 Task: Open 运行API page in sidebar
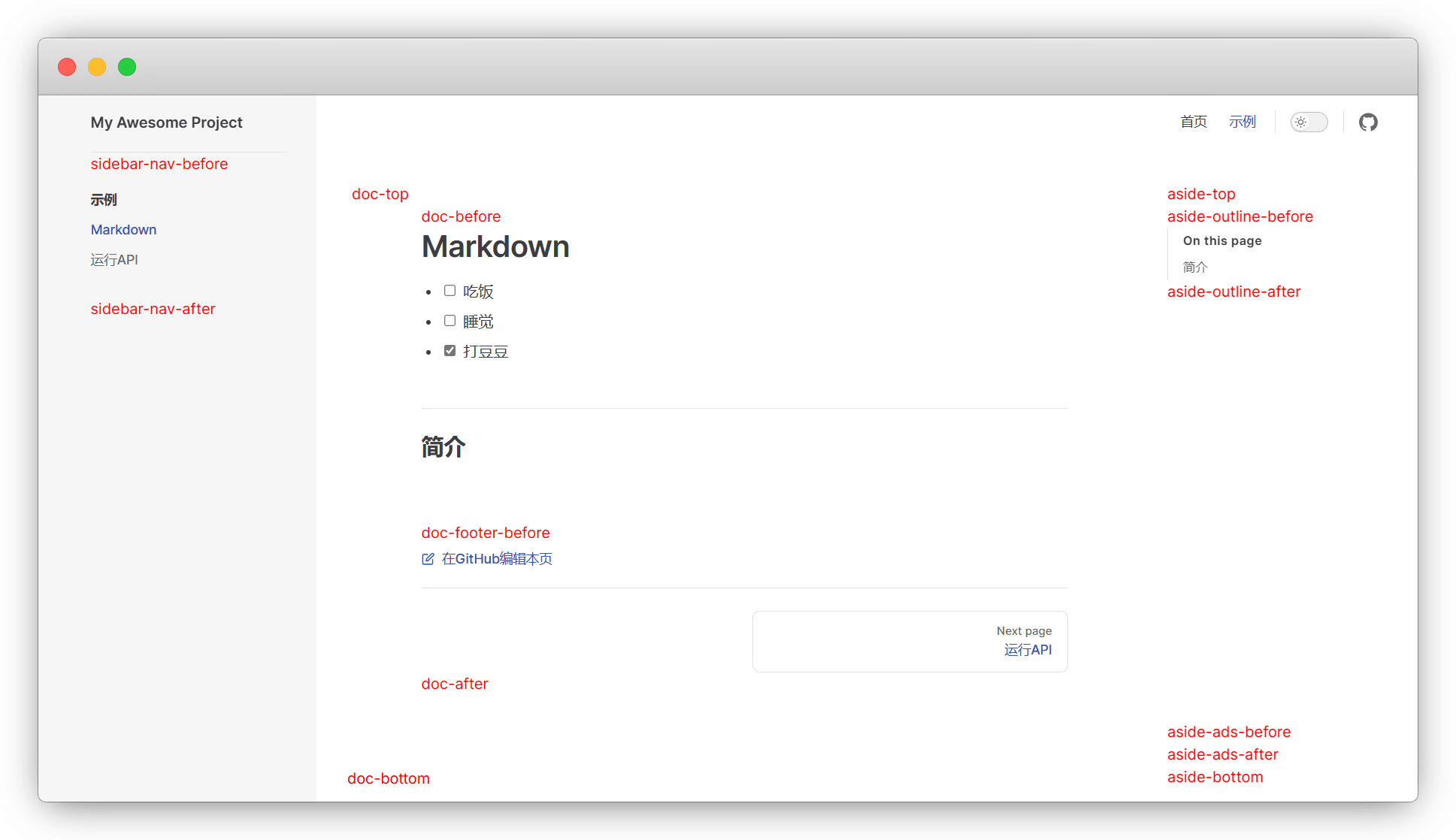point(114,260)
